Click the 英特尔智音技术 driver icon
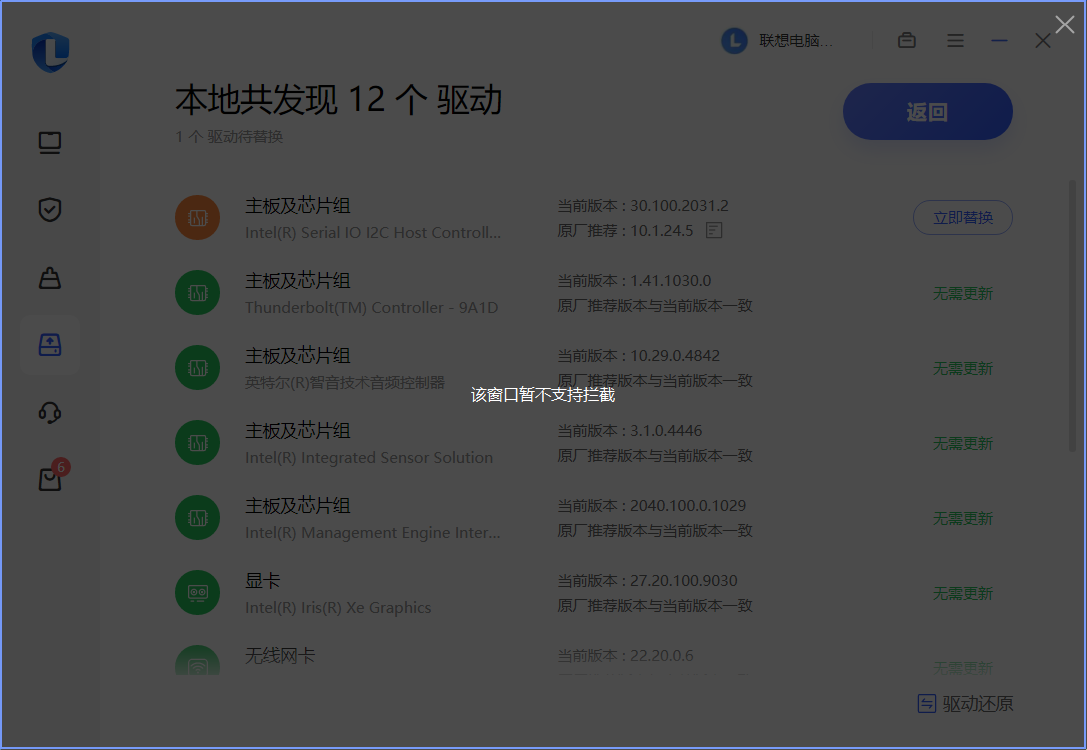 pyautogui.click(x=198, y=367)
